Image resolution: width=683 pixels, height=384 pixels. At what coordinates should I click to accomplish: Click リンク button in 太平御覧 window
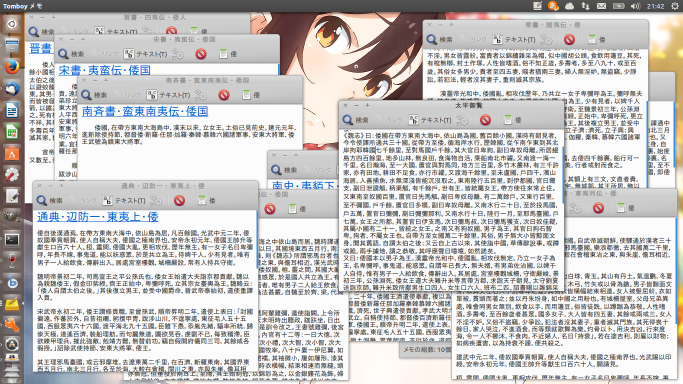(389, 120)
